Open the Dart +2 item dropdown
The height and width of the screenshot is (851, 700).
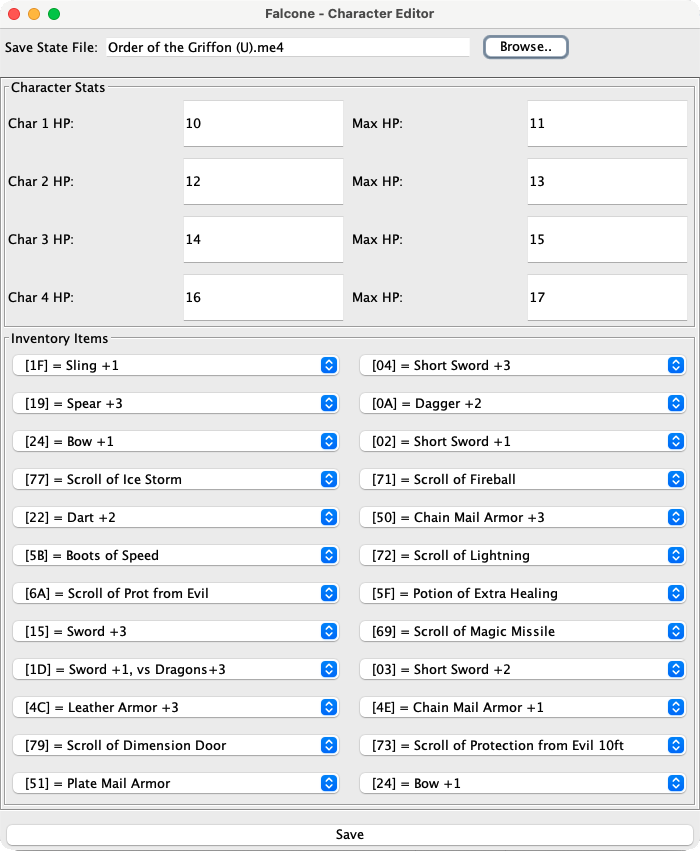[x=176, y=517]
